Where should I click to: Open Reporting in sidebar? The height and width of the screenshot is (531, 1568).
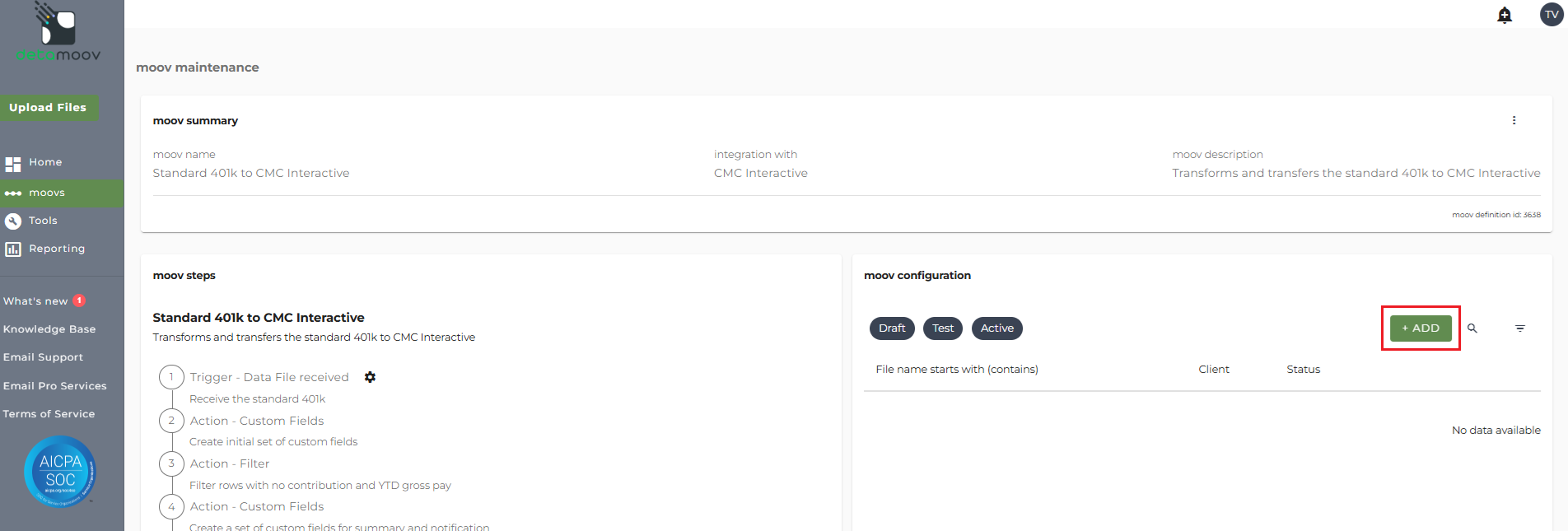click(x=57, y=249)
